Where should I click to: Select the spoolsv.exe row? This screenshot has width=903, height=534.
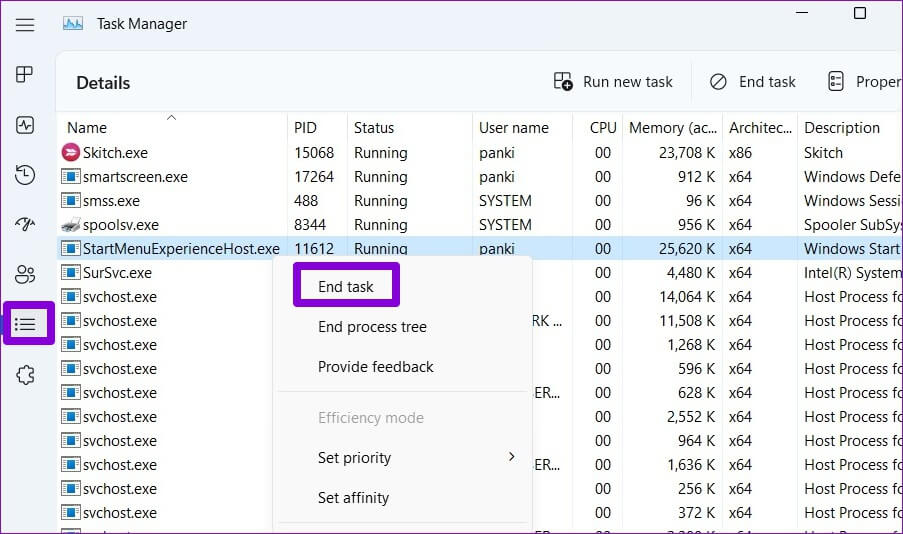coord(480,225)
